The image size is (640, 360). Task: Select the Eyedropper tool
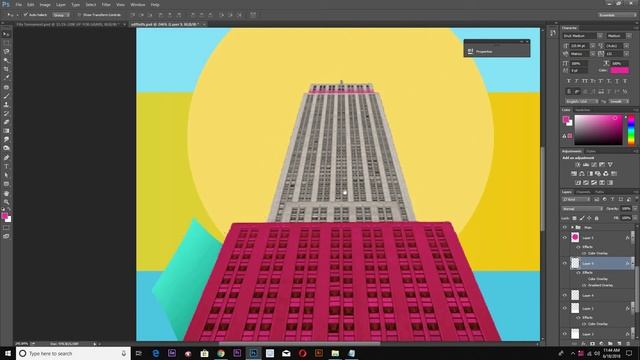click(x=6, y=78)
